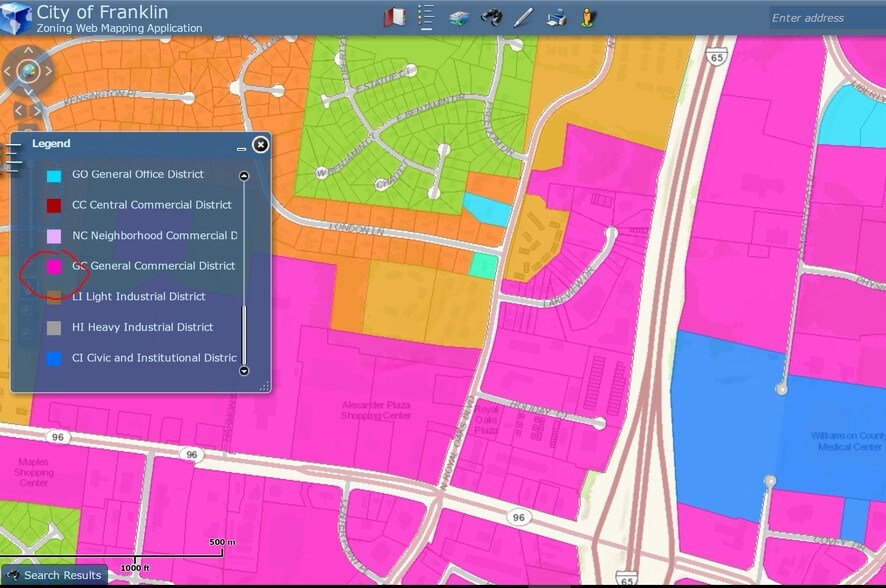Click the legend list icon in toolbar

click(426, 17)
